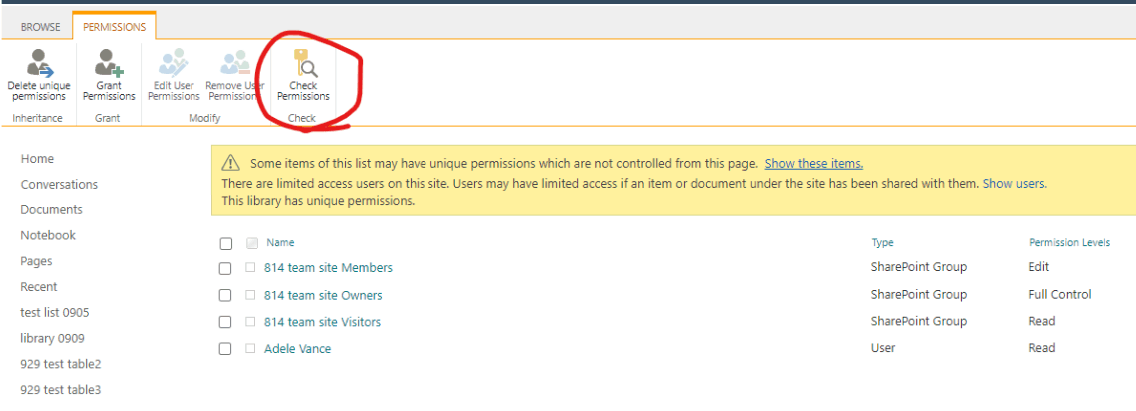This screenshot has height=411, width=1136.
Task: Open 929 test table3 in navigation
Action: click(61, 390)
